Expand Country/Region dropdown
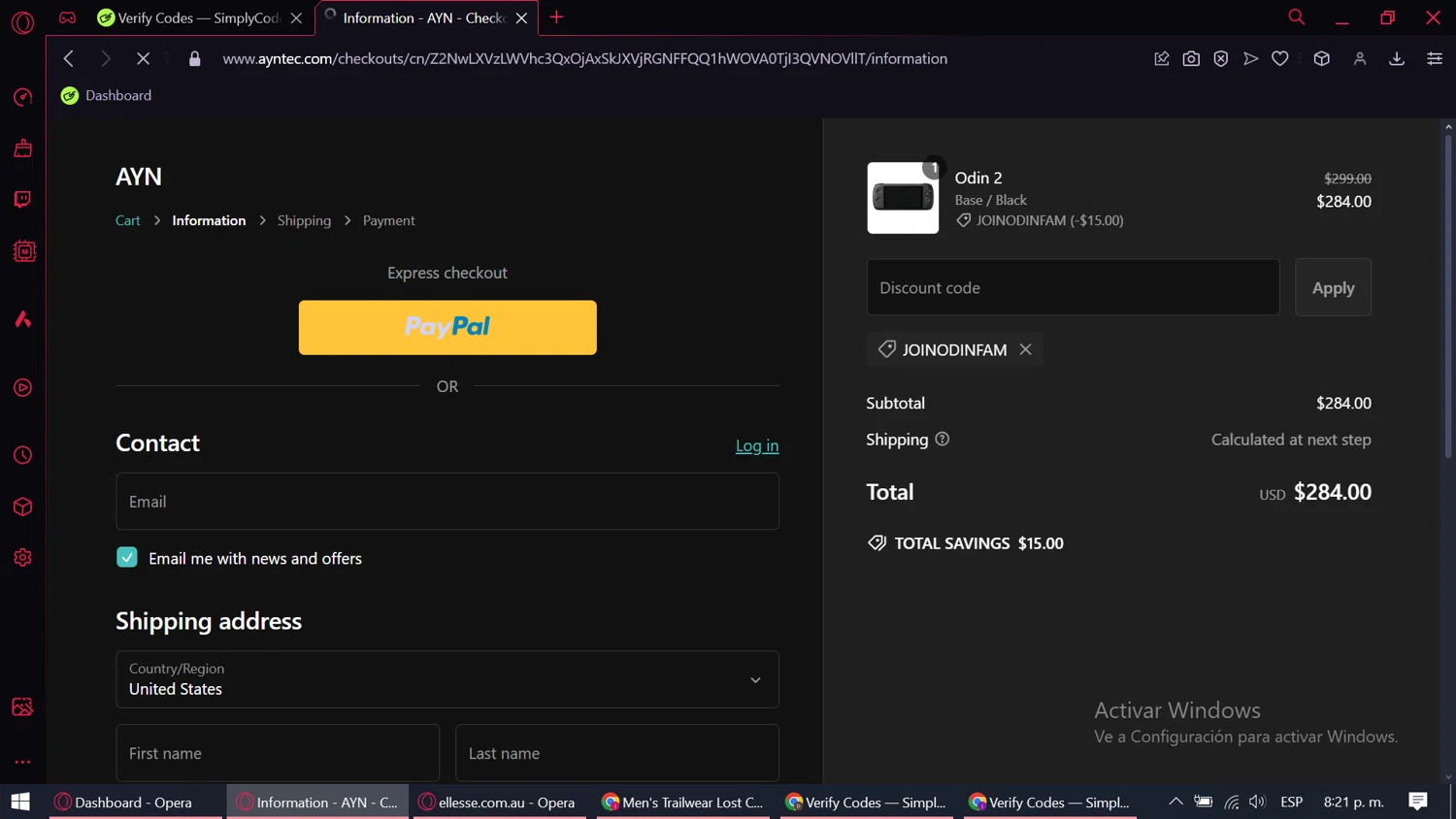The image size is (1456, 819). tap(447, 679)
